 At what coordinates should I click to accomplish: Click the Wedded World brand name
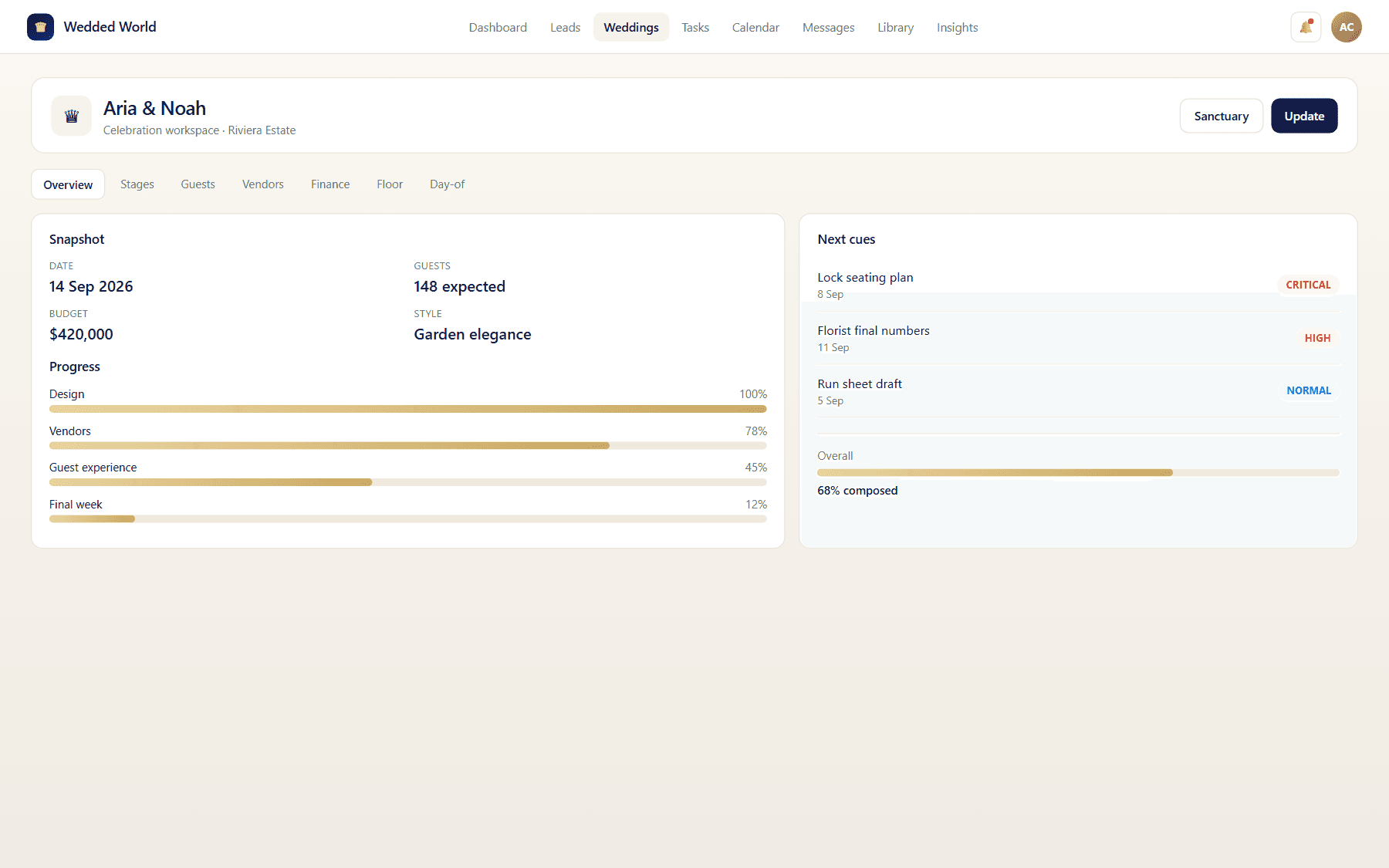(110, 27)
